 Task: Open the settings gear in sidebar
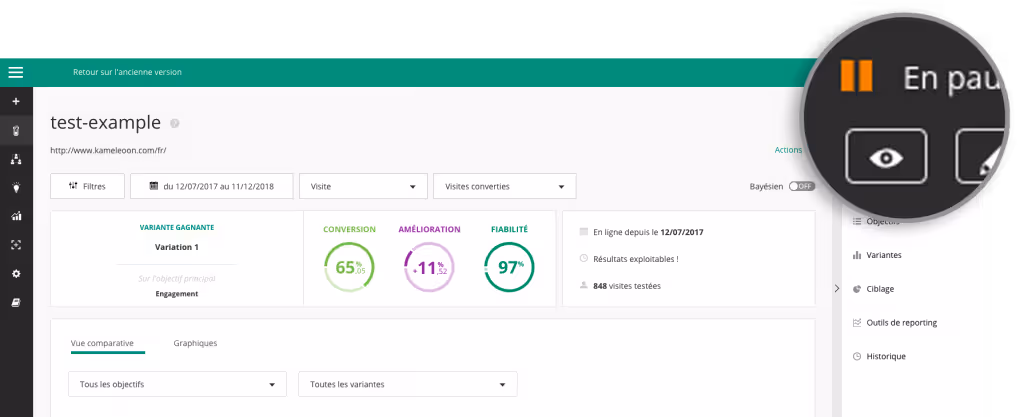click(x=16, y=274)
